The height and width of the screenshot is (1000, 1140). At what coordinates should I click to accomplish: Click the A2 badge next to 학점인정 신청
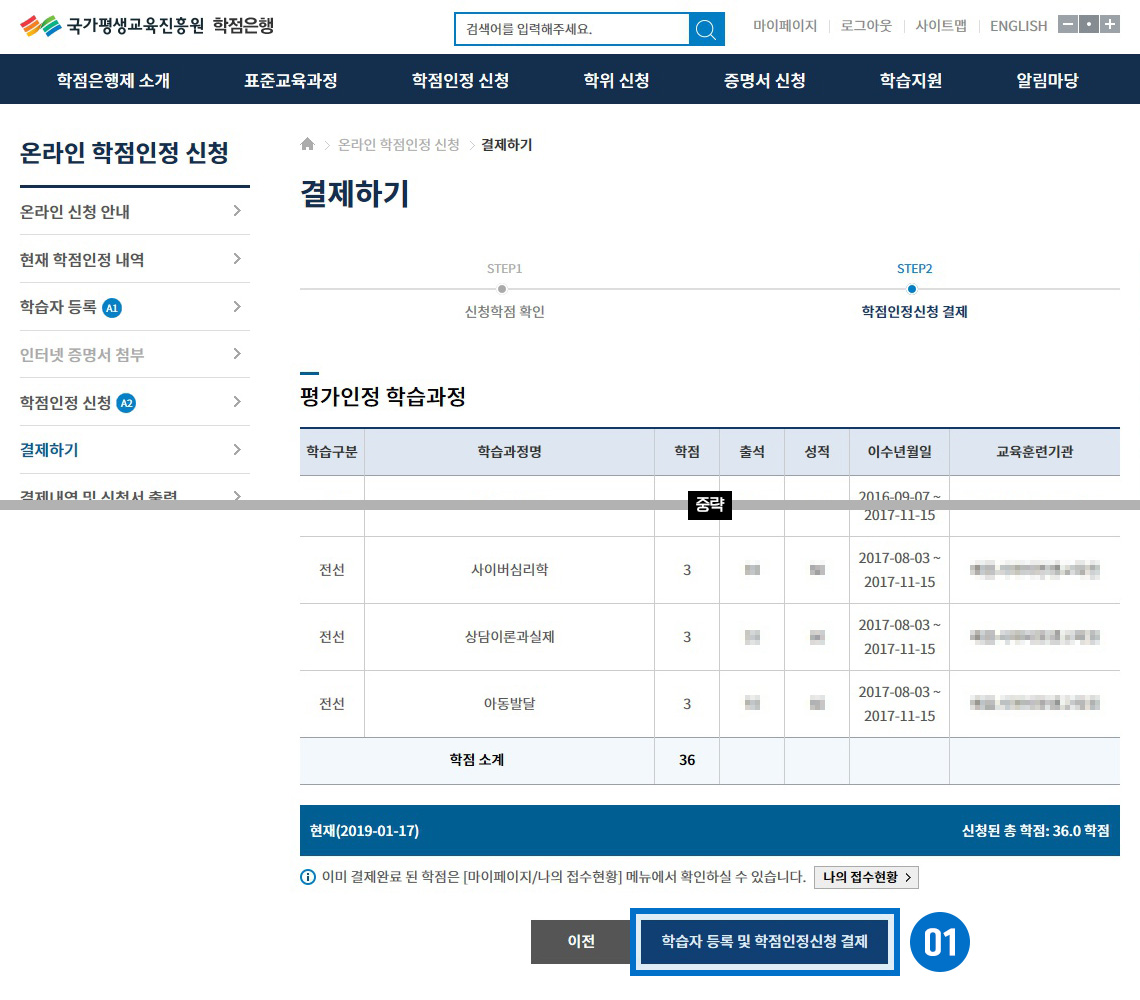point(126,403)
